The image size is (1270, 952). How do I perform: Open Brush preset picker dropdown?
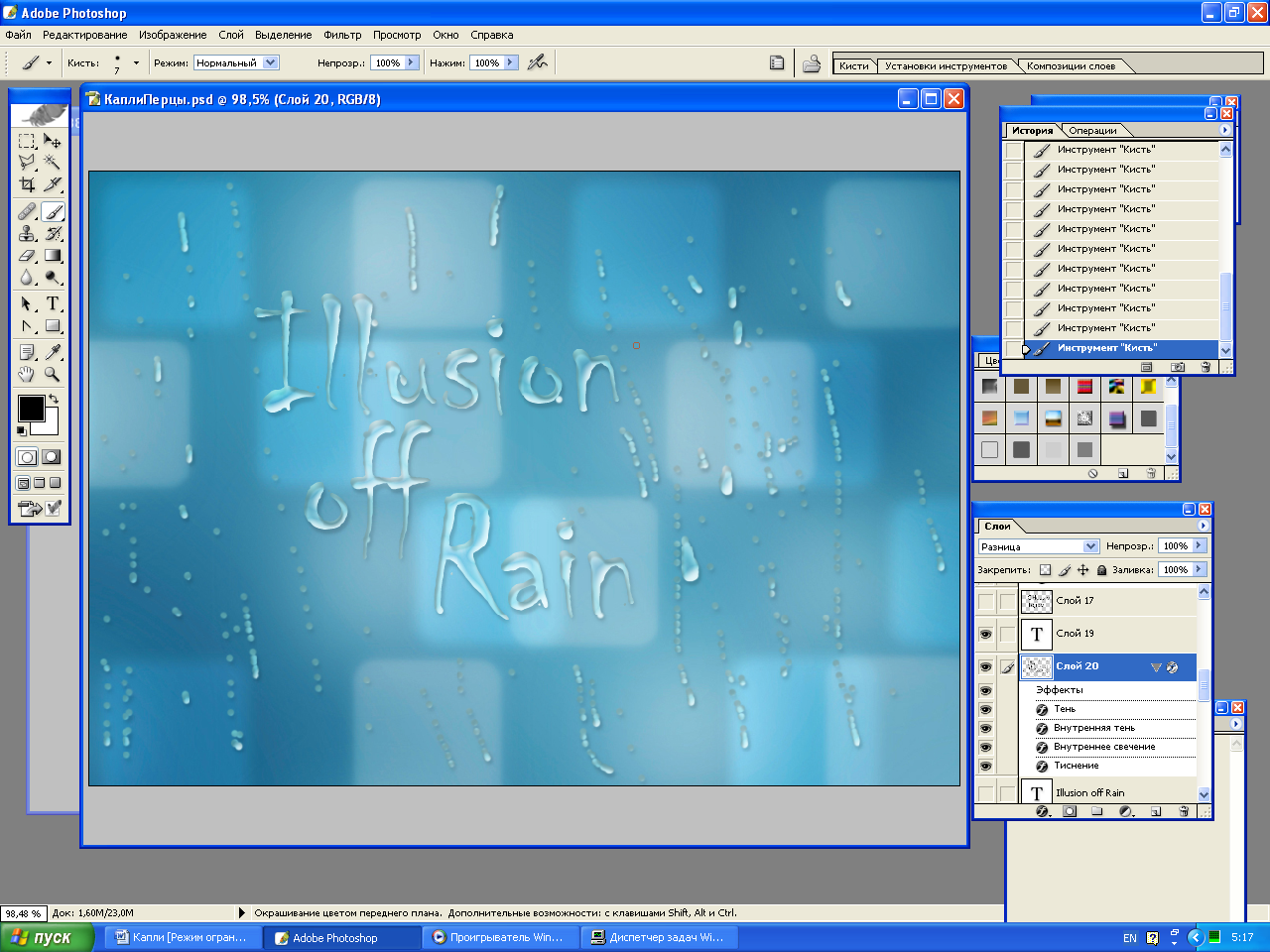pos(136,62)
